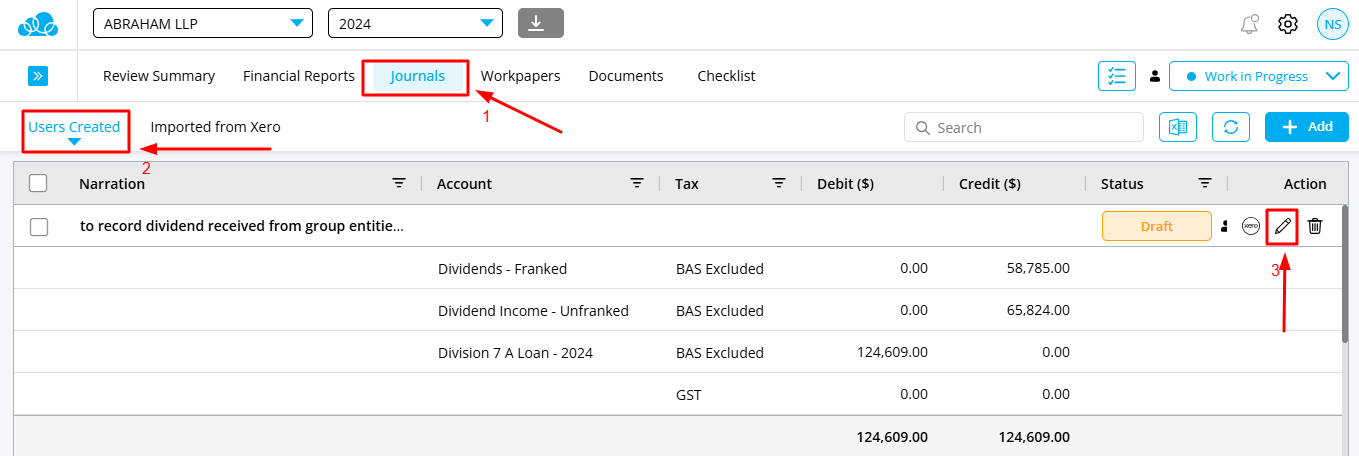Click the Add button

pos(1306,127)
